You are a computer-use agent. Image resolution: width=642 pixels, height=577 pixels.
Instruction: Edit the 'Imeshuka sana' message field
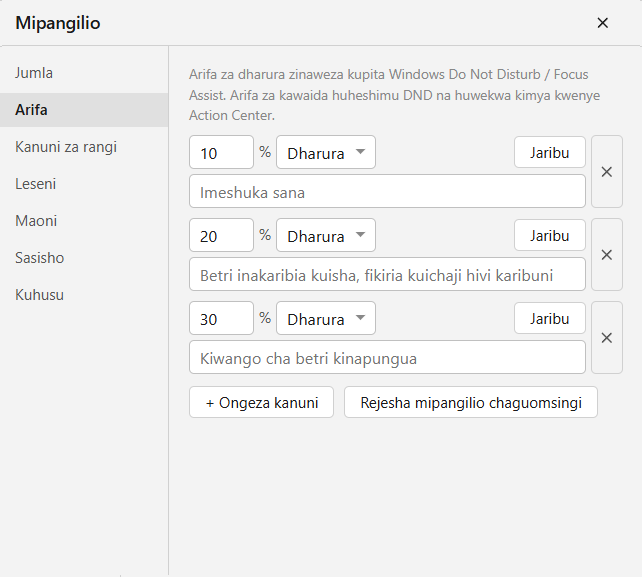tap(387, 191)
